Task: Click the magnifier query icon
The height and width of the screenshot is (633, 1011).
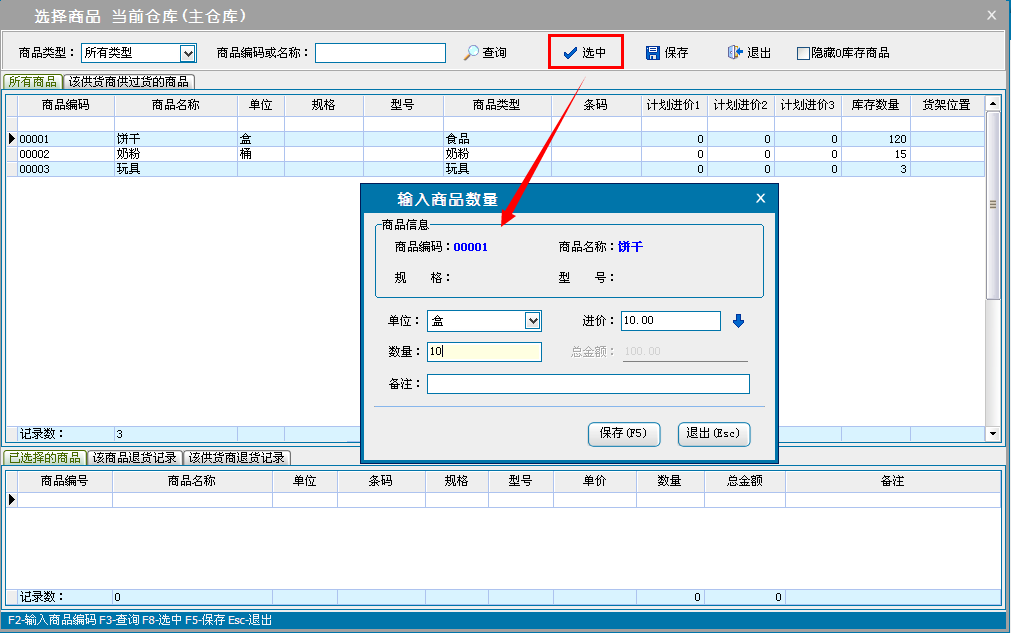Action: tap(471, 53)
